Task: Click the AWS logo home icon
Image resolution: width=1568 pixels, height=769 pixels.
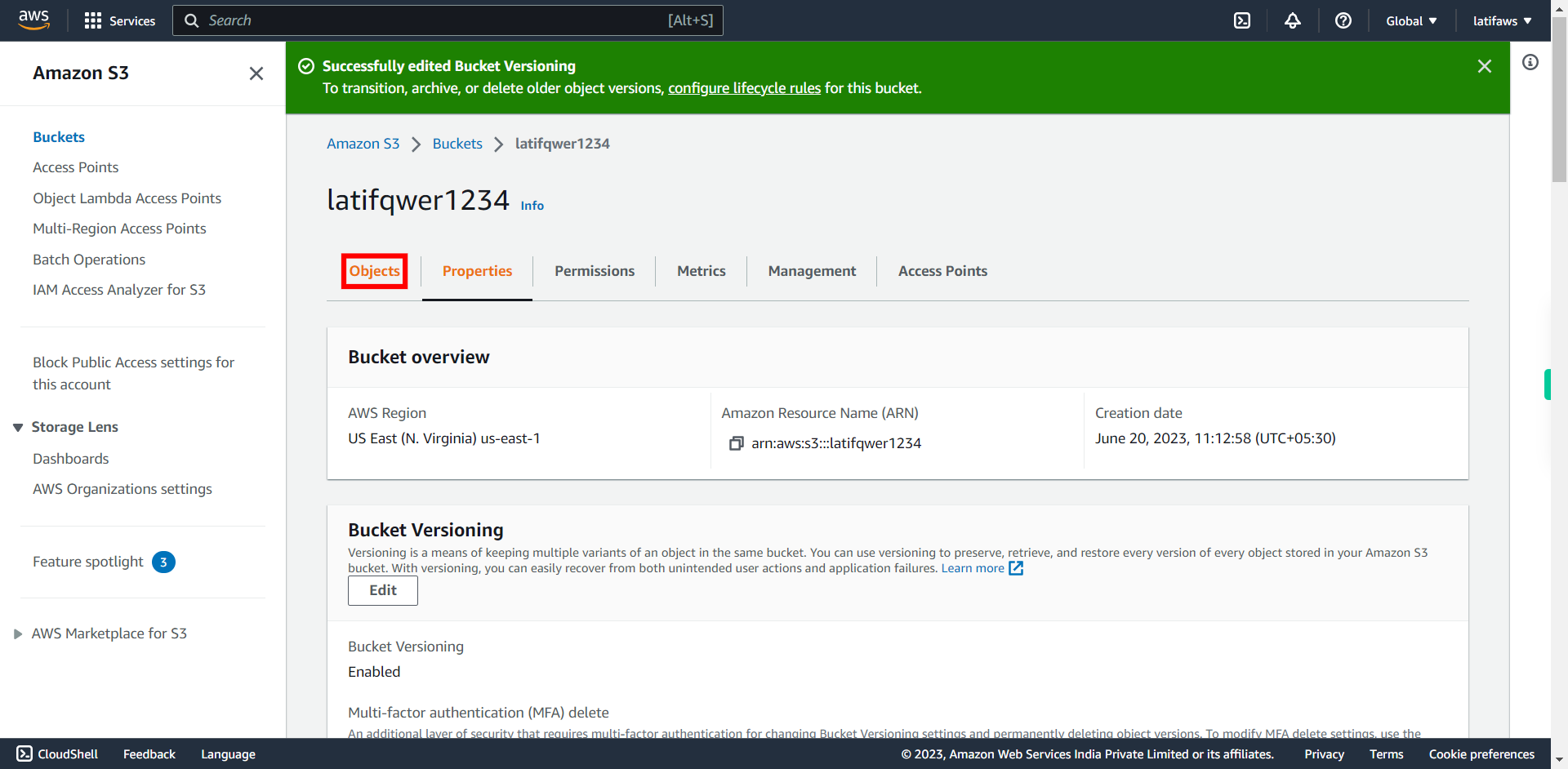Action: coord(33,20)
